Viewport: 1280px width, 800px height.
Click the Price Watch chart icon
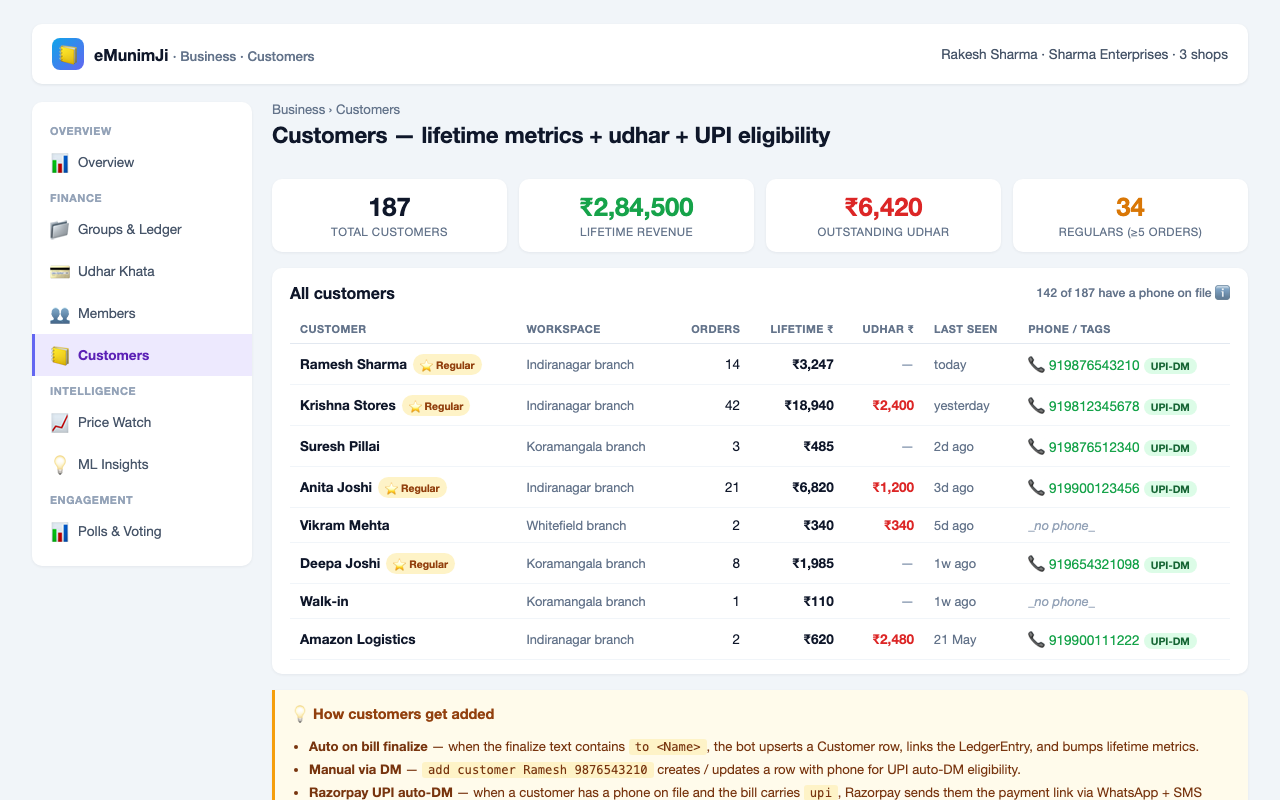[60, 422]
